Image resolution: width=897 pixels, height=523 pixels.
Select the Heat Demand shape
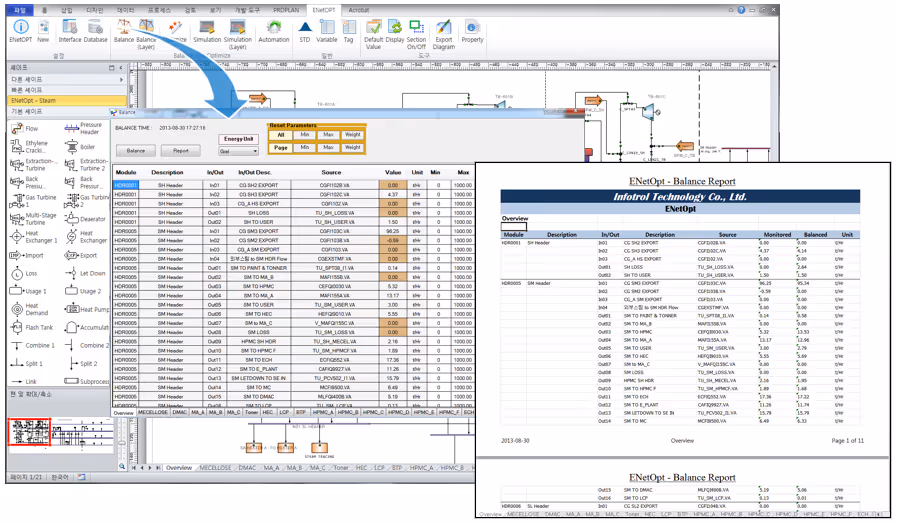29,309
